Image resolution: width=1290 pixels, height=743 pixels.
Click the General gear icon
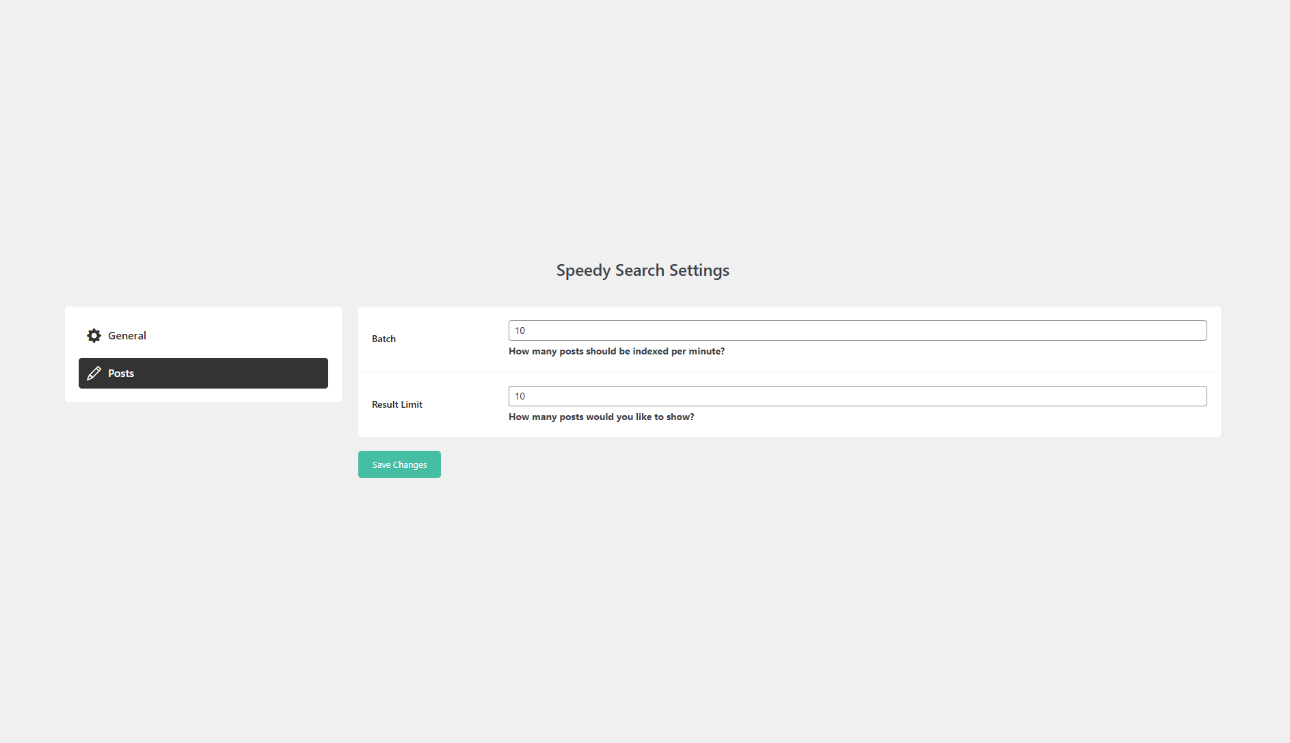(x=94, y=336)
